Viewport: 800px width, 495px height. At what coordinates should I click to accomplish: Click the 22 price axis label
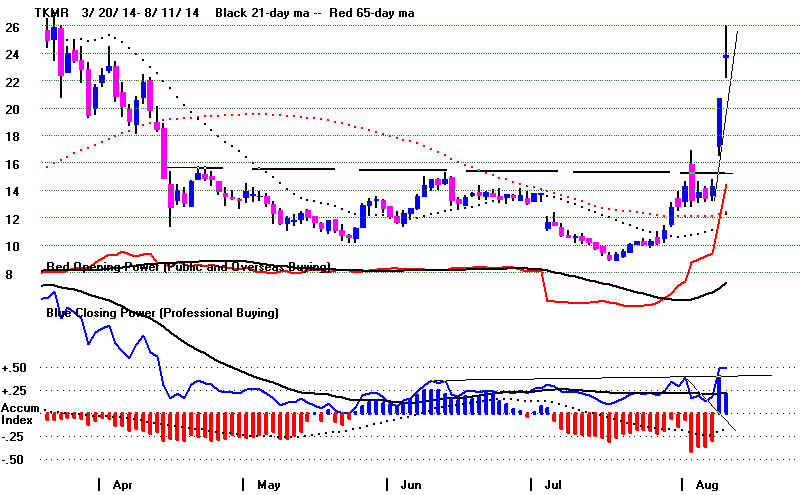click(13, 82)
